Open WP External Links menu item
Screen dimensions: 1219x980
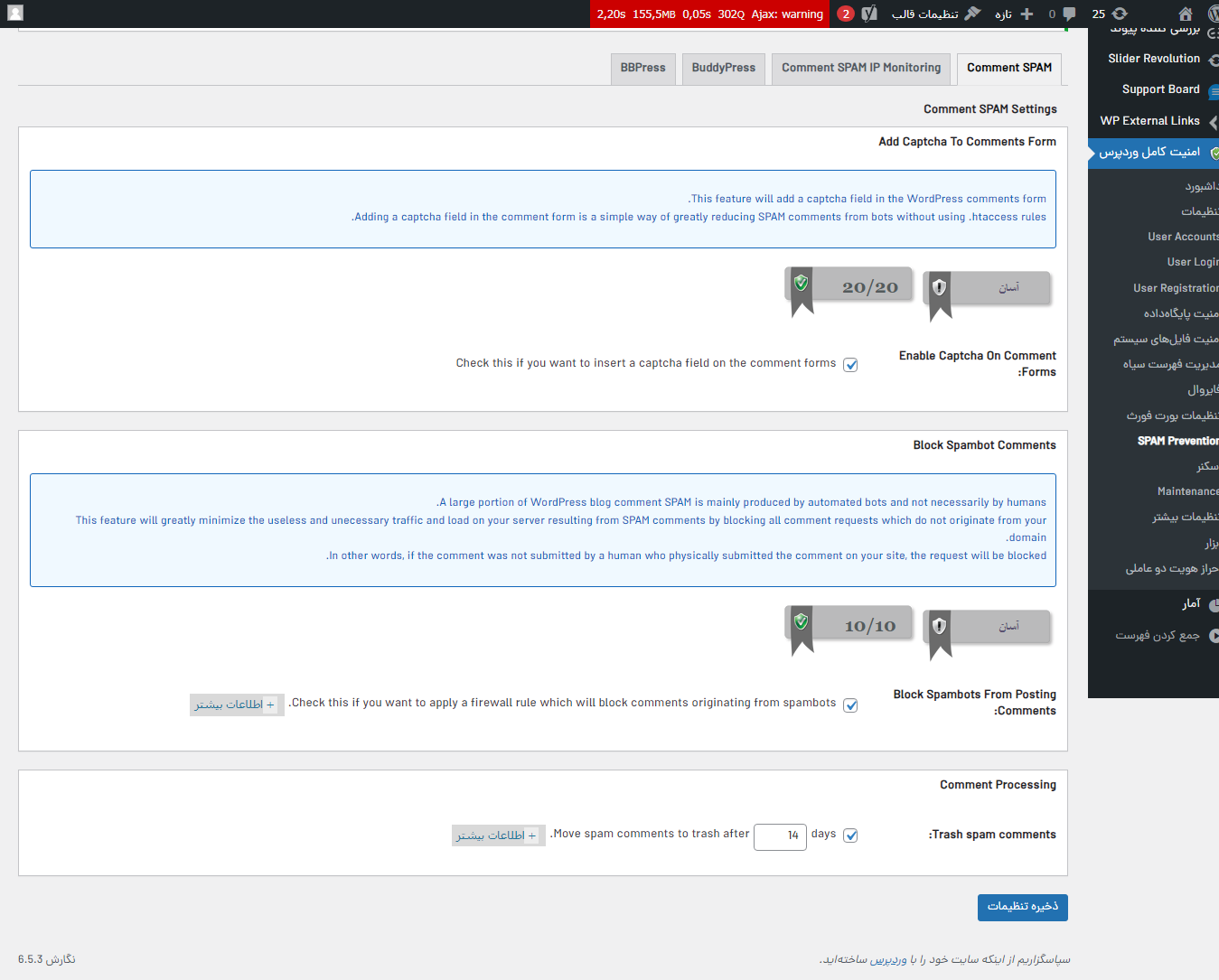pyautogui.click(x=1154, y=121)
